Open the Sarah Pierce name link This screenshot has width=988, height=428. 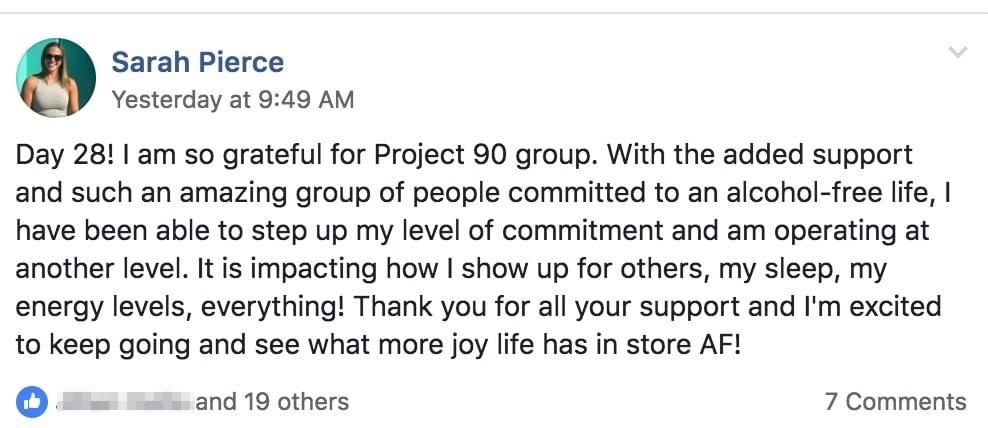coord(197,62)
